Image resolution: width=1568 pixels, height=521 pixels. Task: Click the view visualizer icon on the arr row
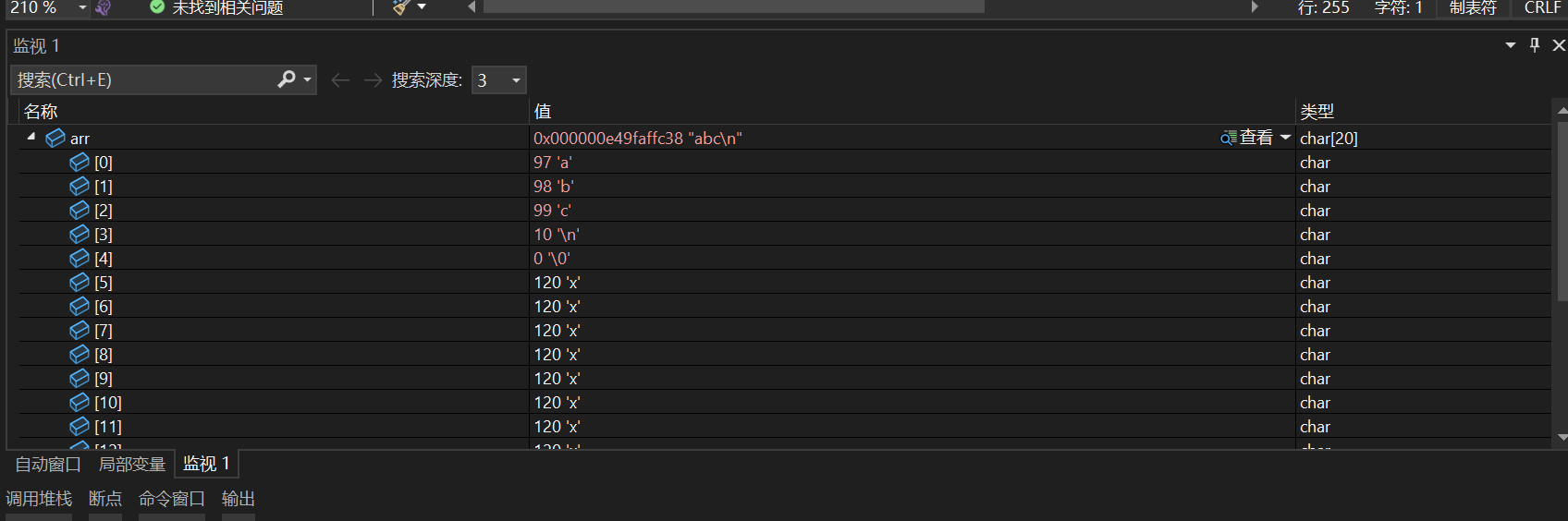pos(1229,139)
